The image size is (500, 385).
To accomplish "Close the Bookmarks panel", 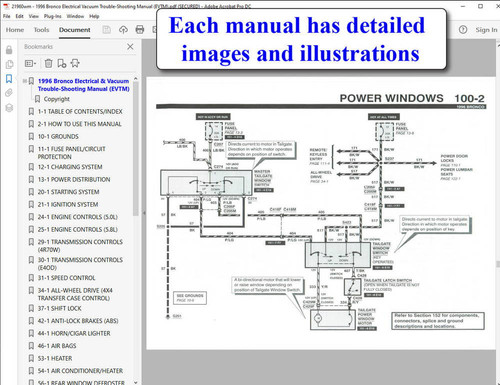I will [x=130, y=47].
